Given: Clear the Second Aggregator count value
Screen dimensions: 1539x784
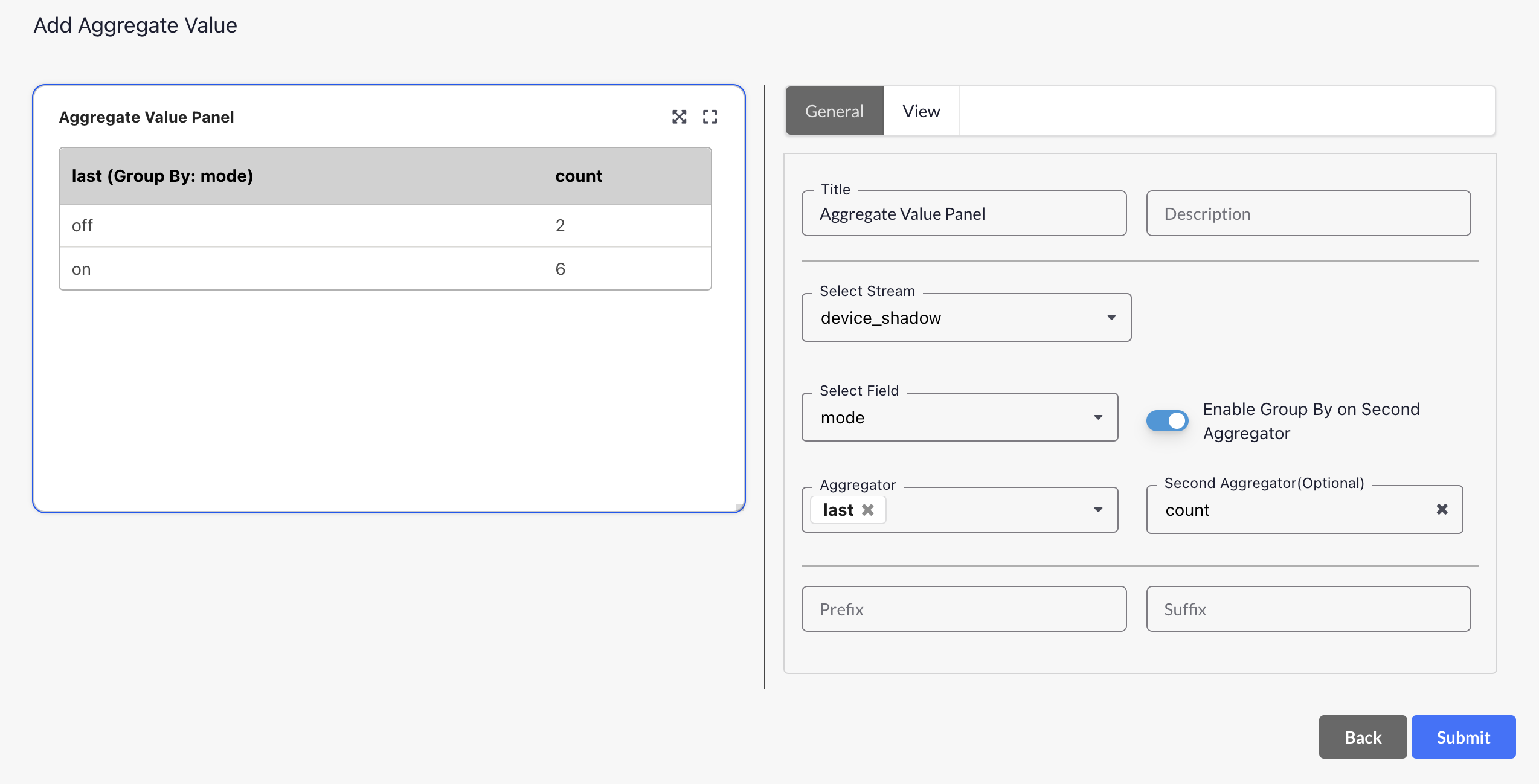Looking at the screenshot, I should tap(1442, 509).
